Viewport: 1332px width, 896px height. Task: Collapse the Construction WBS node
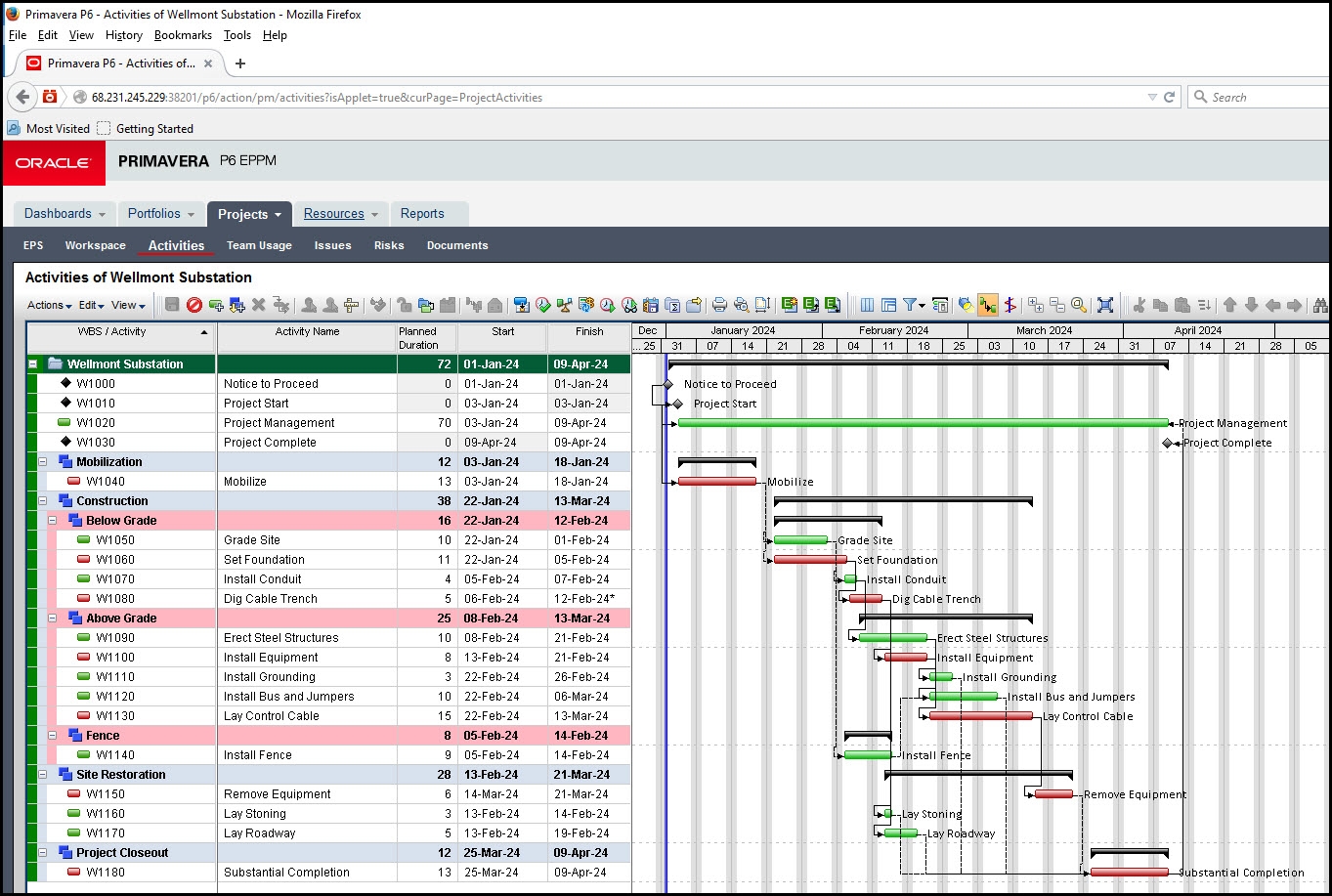point(43,501)
